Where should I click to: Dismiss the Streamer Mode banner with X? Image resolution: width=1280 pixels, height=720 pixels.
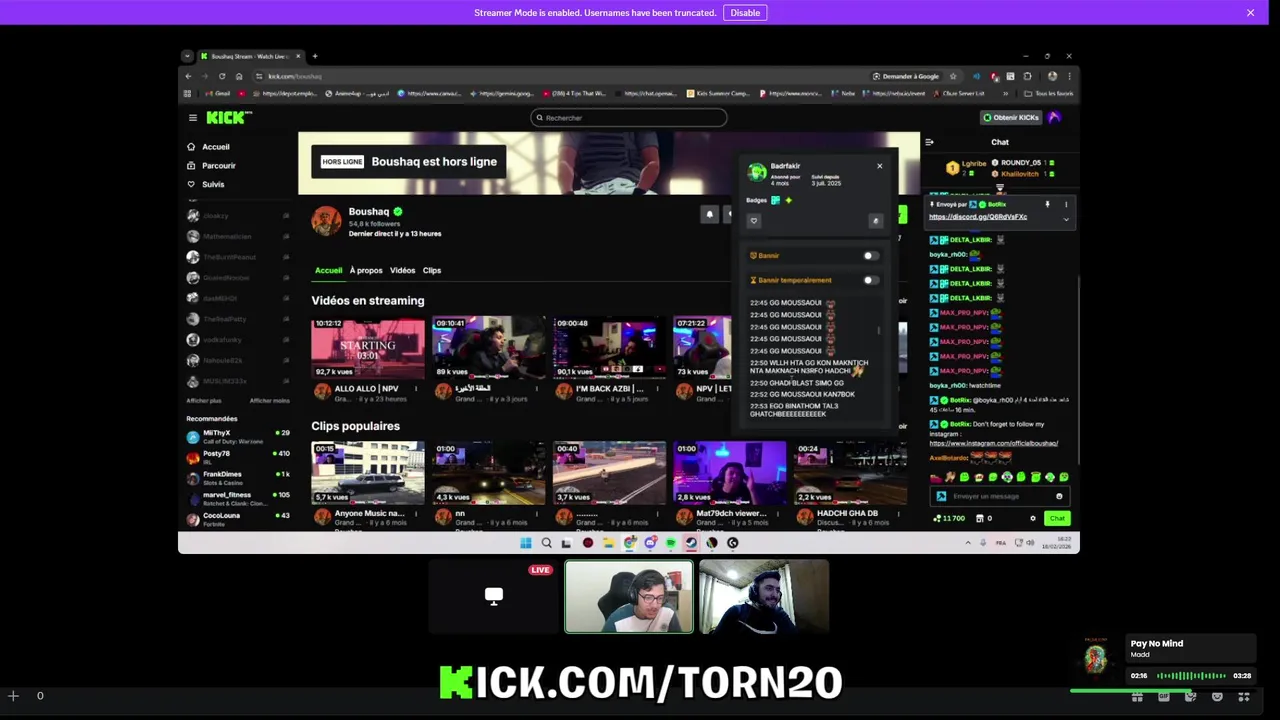(x=1250, y=13)
